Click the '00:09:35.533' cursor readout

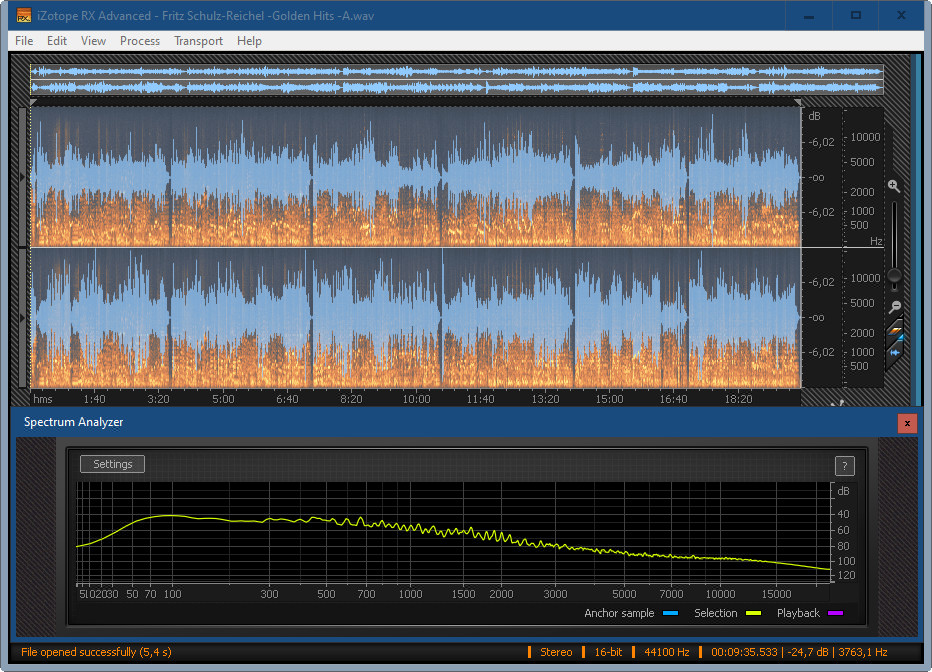pyautogui.click(x=744, y=652)
